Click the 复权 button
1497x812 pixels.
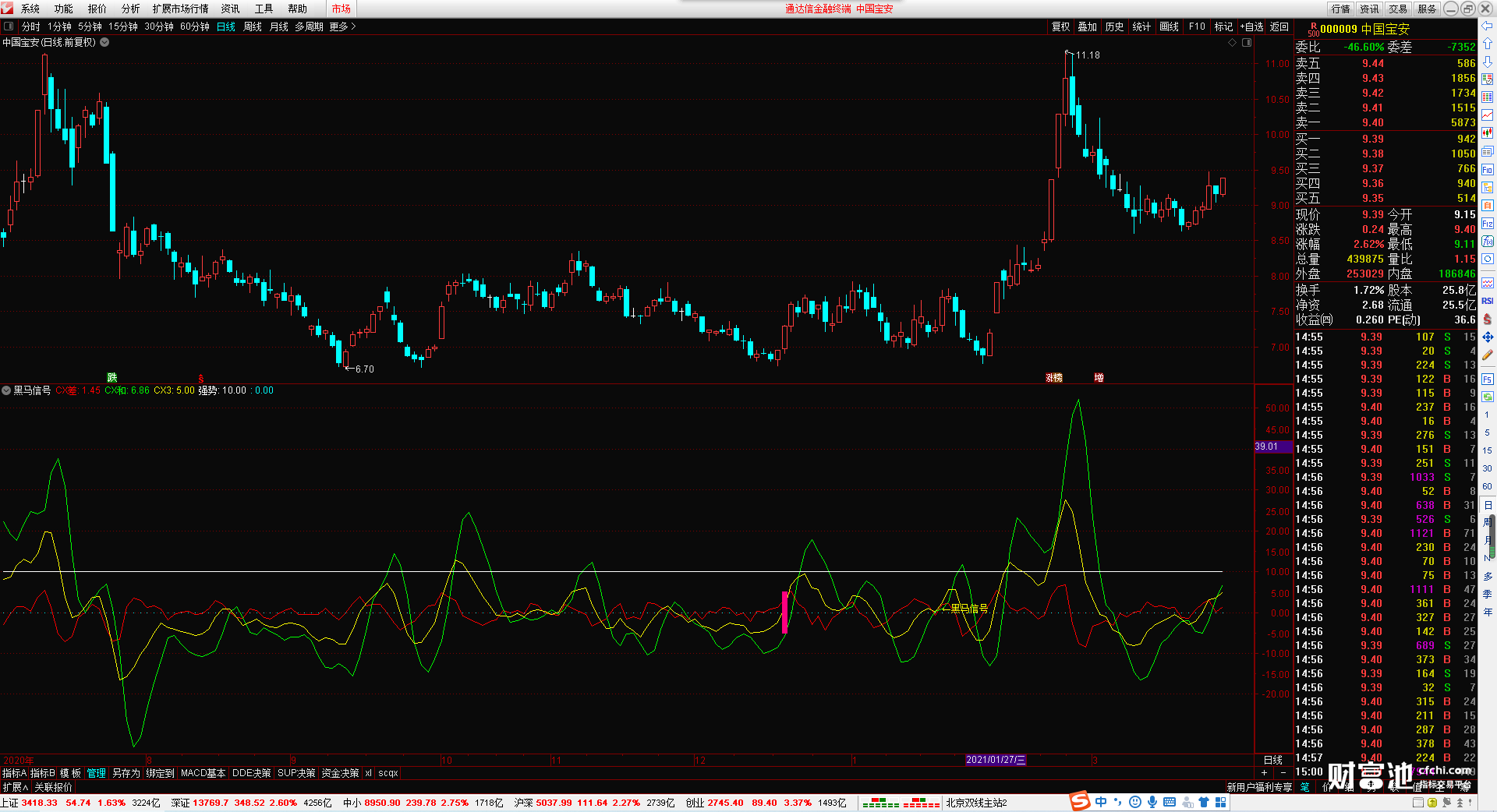click(x=1061, y=26)
